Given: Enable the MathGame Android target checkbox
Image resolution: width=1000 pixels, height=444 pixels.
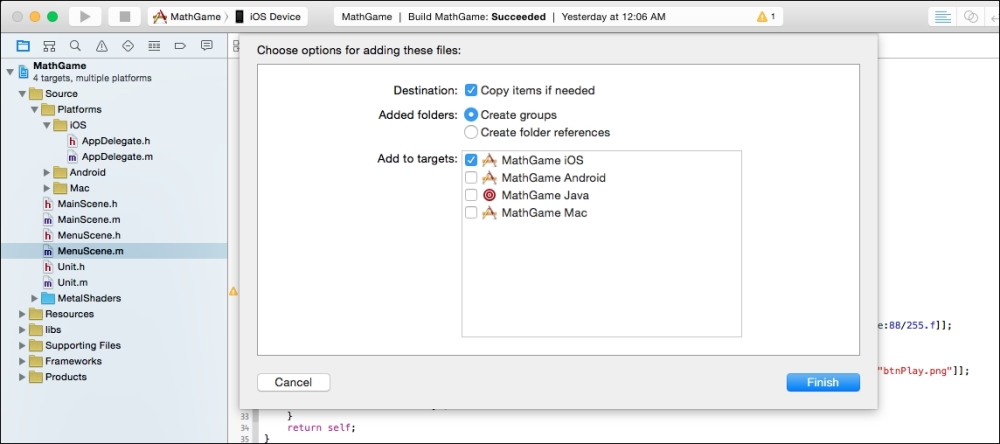Looking at the screenshot, I should click(x=471, y=178).
